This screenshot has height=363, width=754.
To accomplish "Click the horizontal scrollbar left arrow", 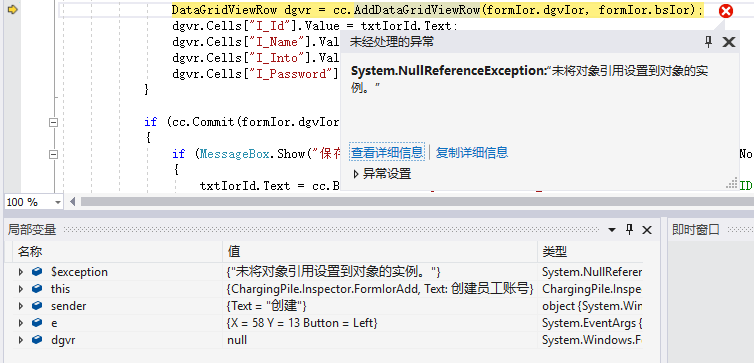I will pos(73,201).
